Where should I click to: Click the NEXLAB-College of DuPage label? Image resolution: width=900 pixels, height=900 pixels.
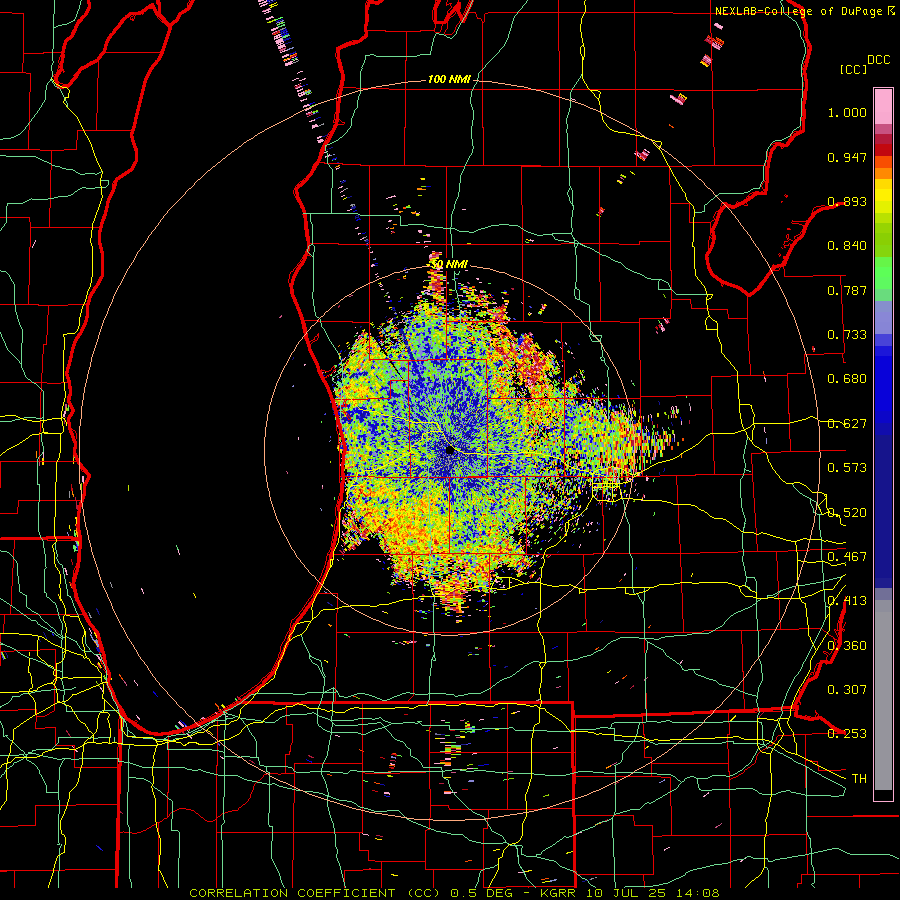coord(798,11)
